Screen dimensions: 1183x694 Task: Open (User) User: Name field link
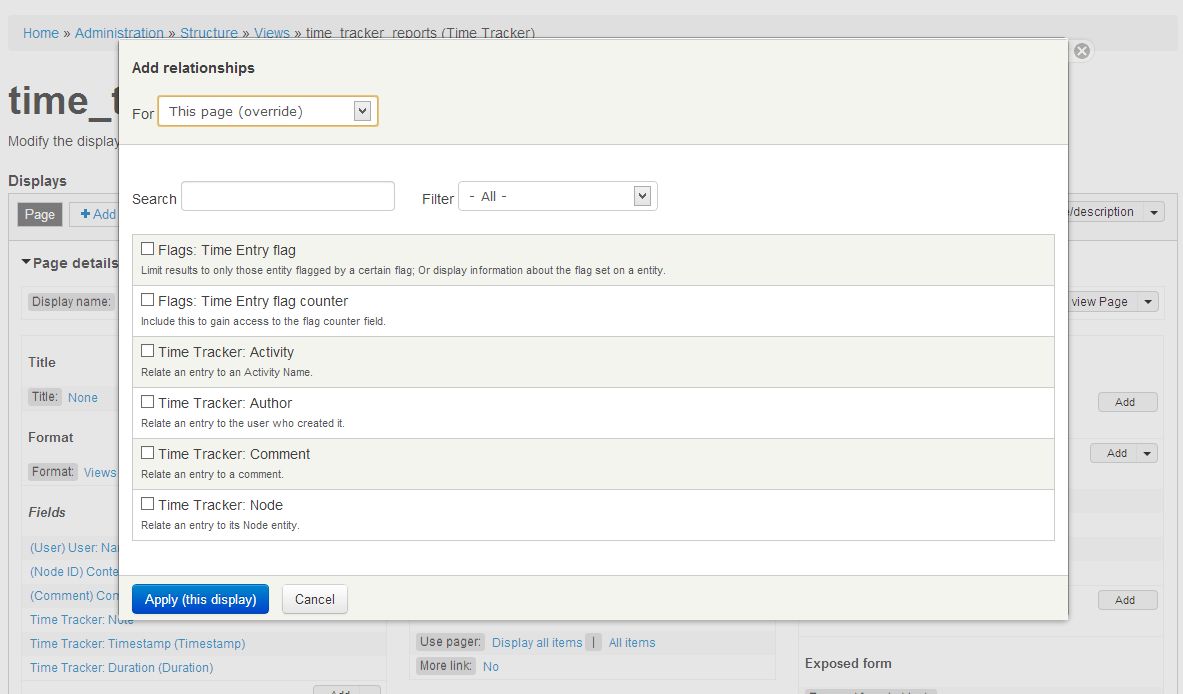[x=74, y=548]
